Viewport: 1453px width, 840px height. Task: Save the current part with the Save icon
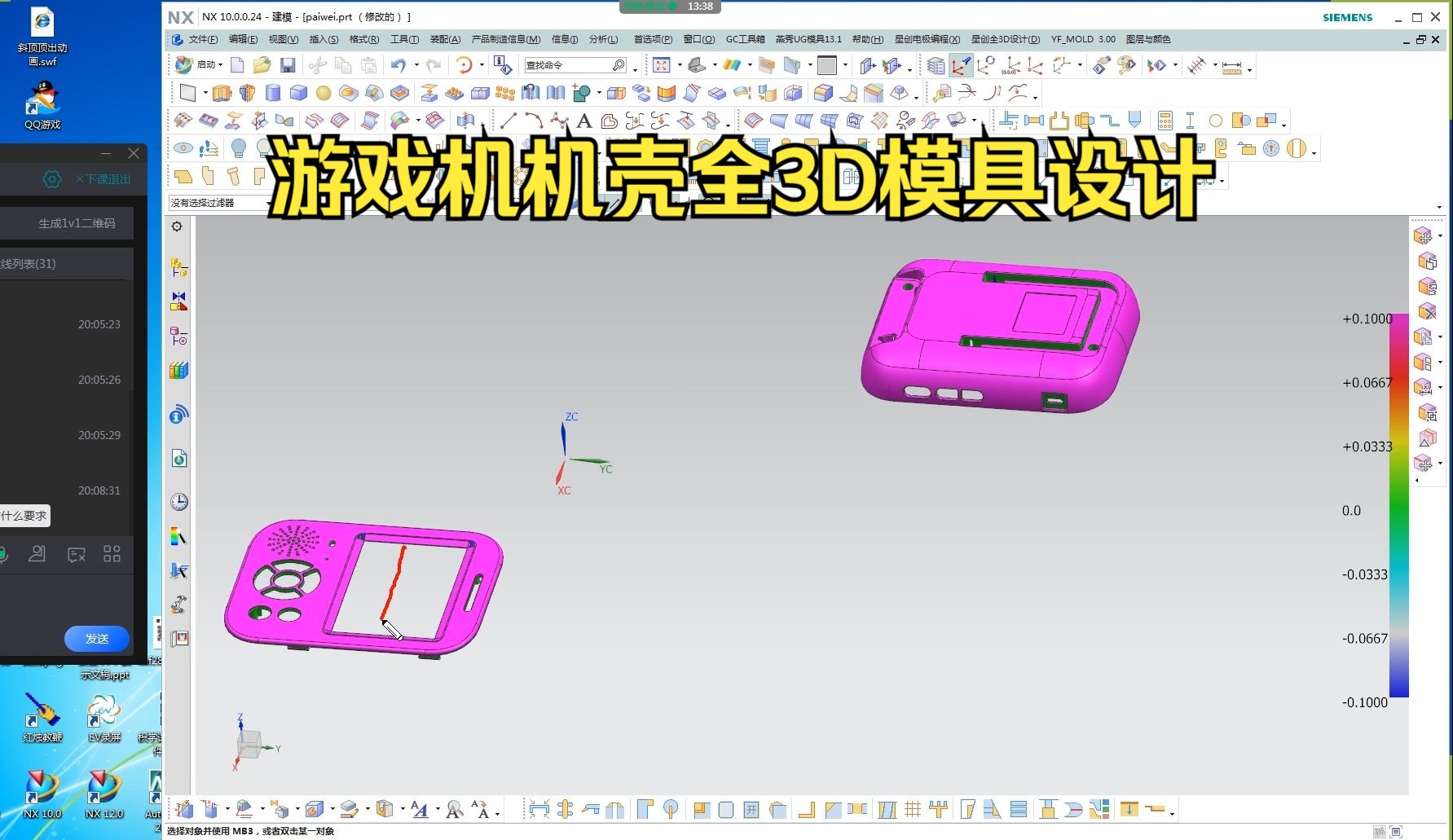coord(288,64)
